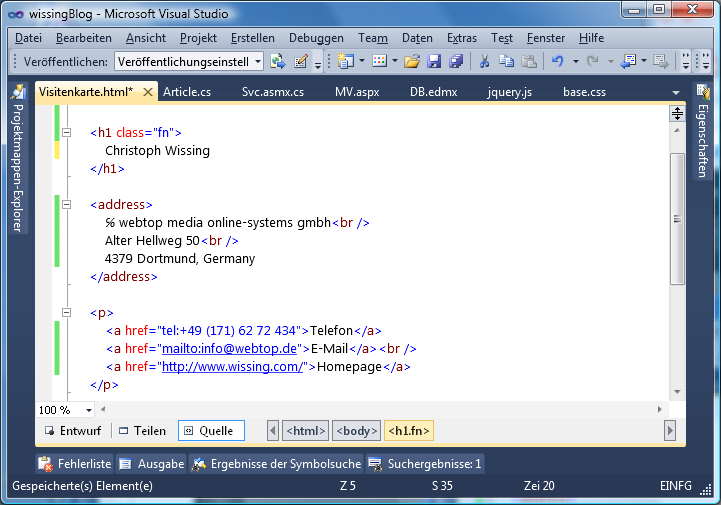Click the Copy icon in the toolbar
721x505 pixels.
pos(506,61)
